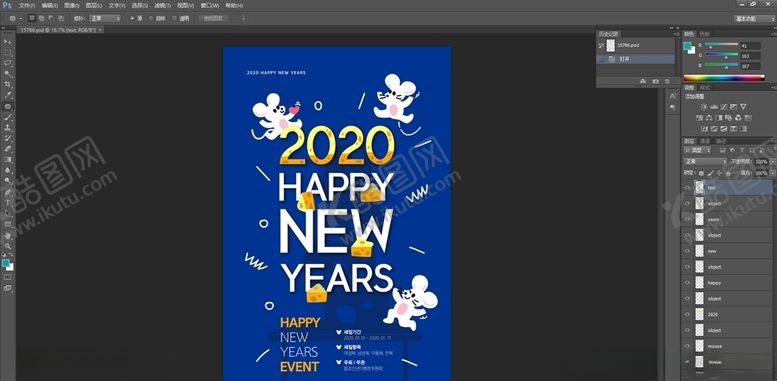Hide the '2020' layer
Screen dimensions: 777x381
[687, 314]
